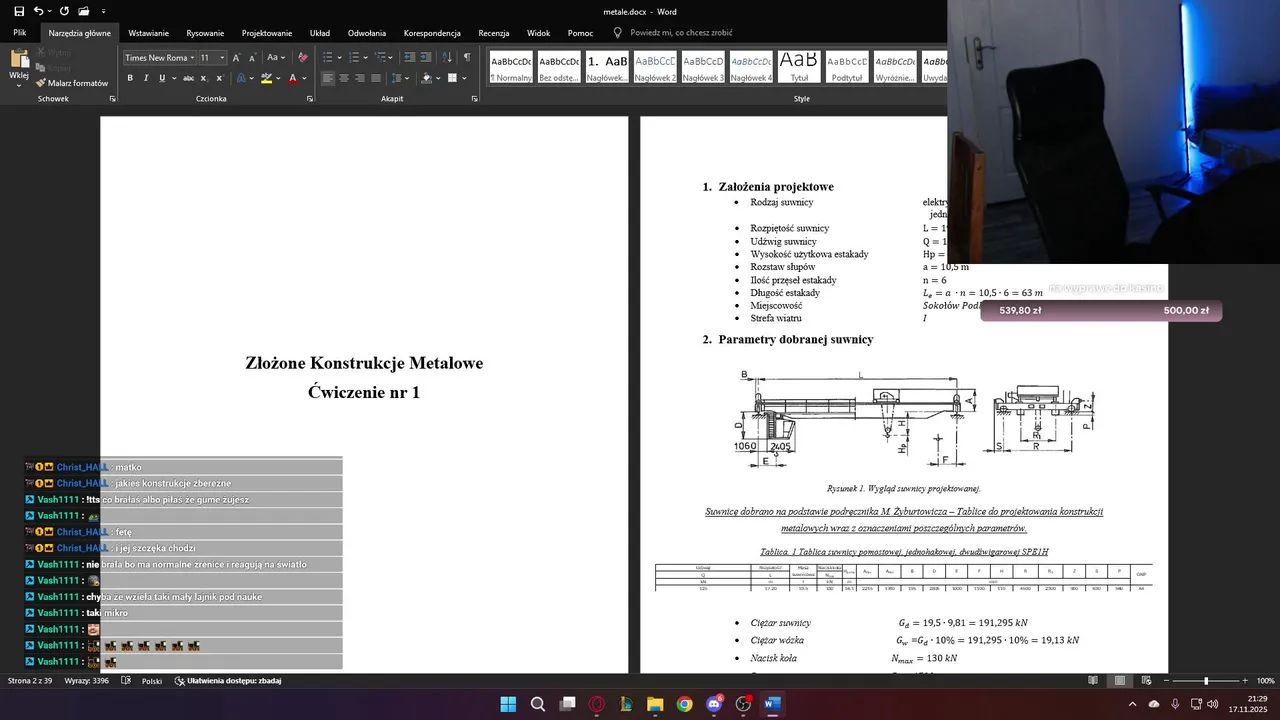The image size is (1280, 720).
Task: Click the text highlight color yellow swatch
Action: point(266,78)
